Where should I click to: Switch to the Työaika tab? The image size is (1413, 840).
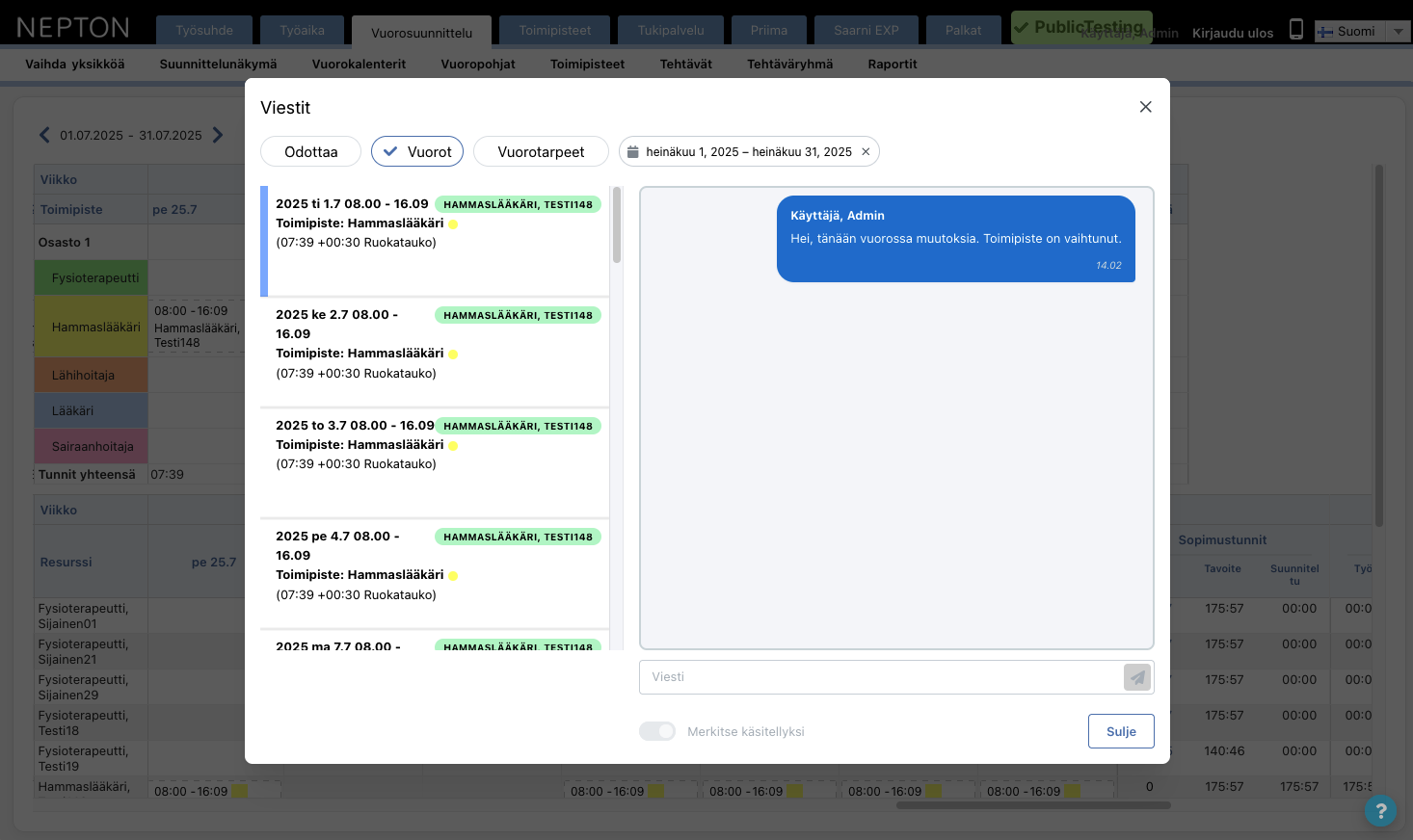tap(302, 30)
